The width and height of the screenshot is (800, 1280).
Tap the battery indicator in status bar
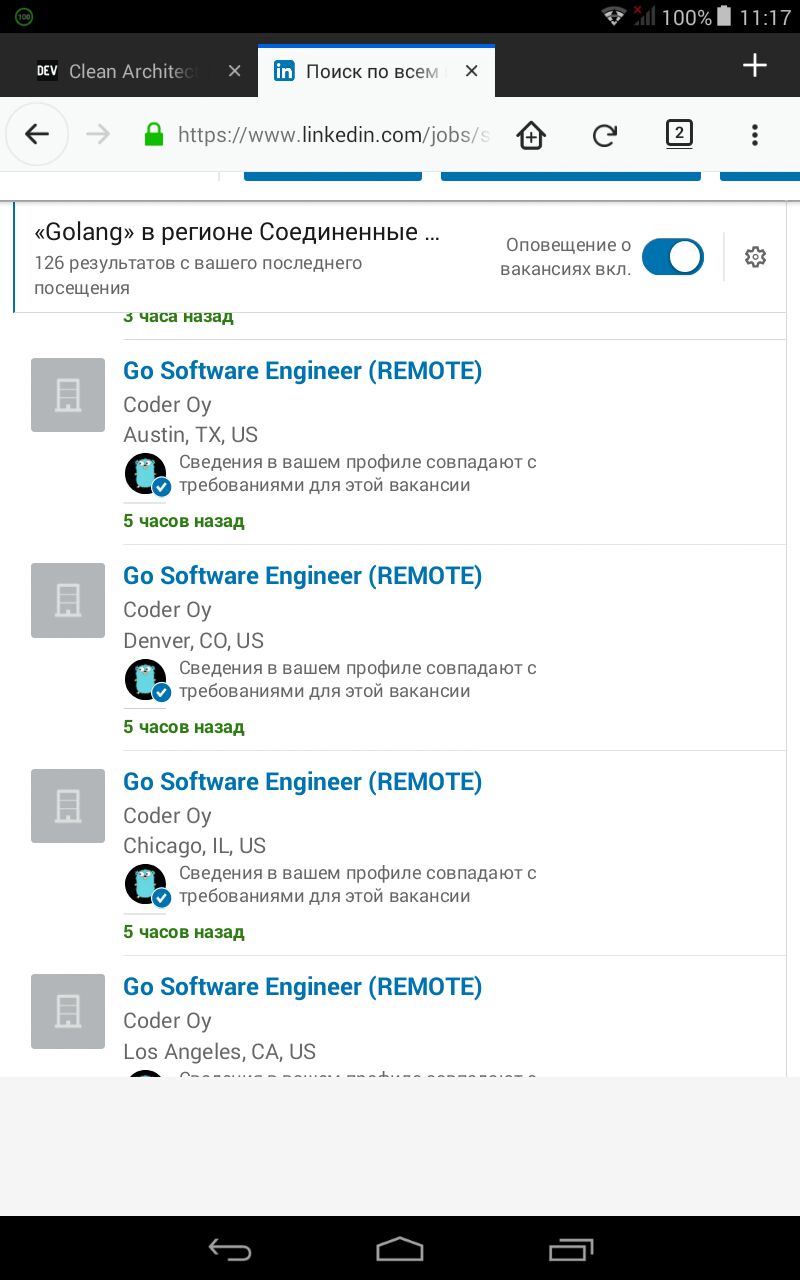pyautogui.click(x=723, y=16)
